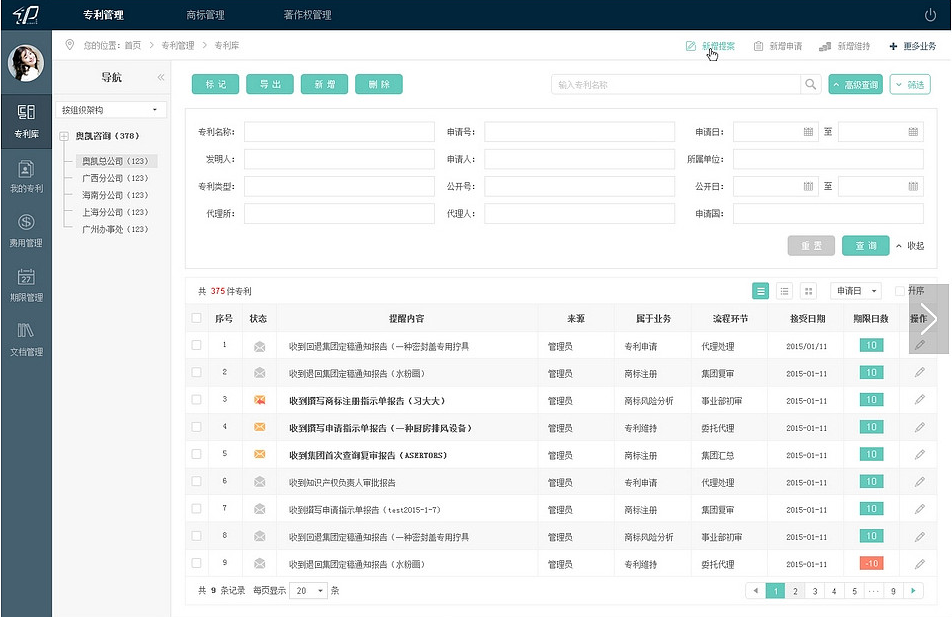Open the 按组织架构 dropdown

pos(110,110)
